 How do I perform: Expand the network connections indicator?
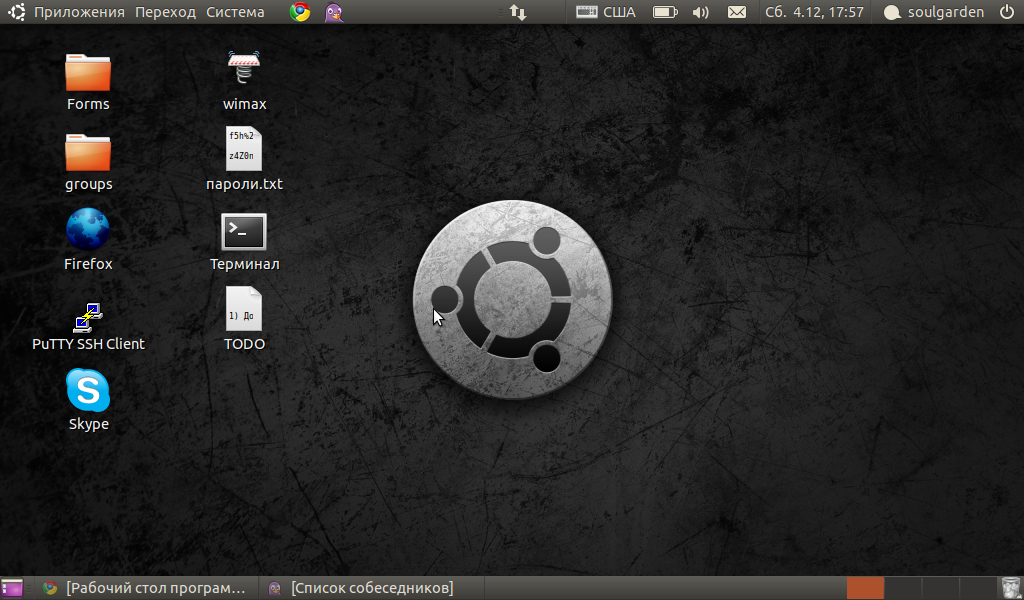click(518, 12)
